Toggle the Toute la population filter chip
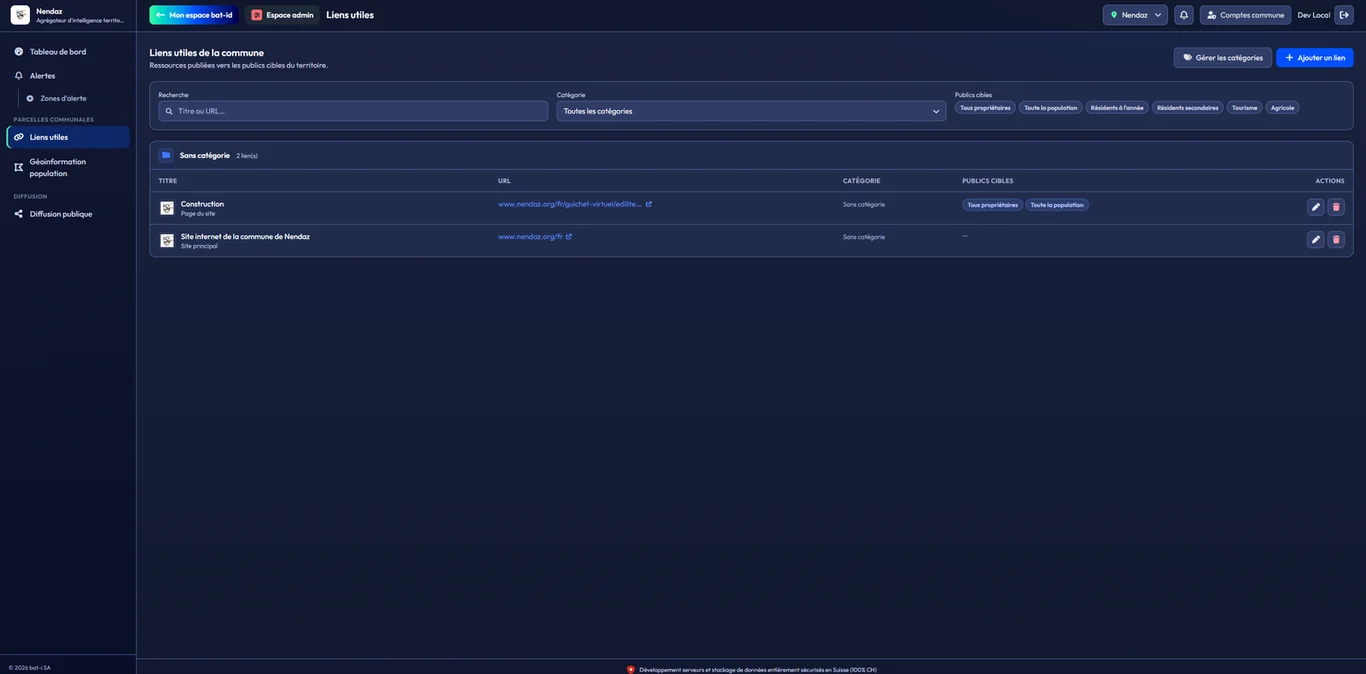 tap(1051, 108)
